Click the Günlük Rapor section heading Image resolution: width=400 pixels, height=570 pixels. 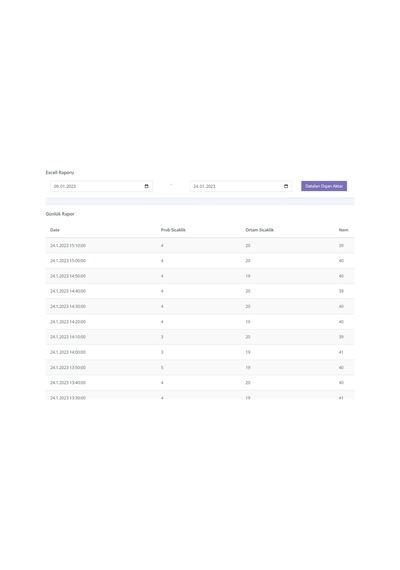point(60,214)
